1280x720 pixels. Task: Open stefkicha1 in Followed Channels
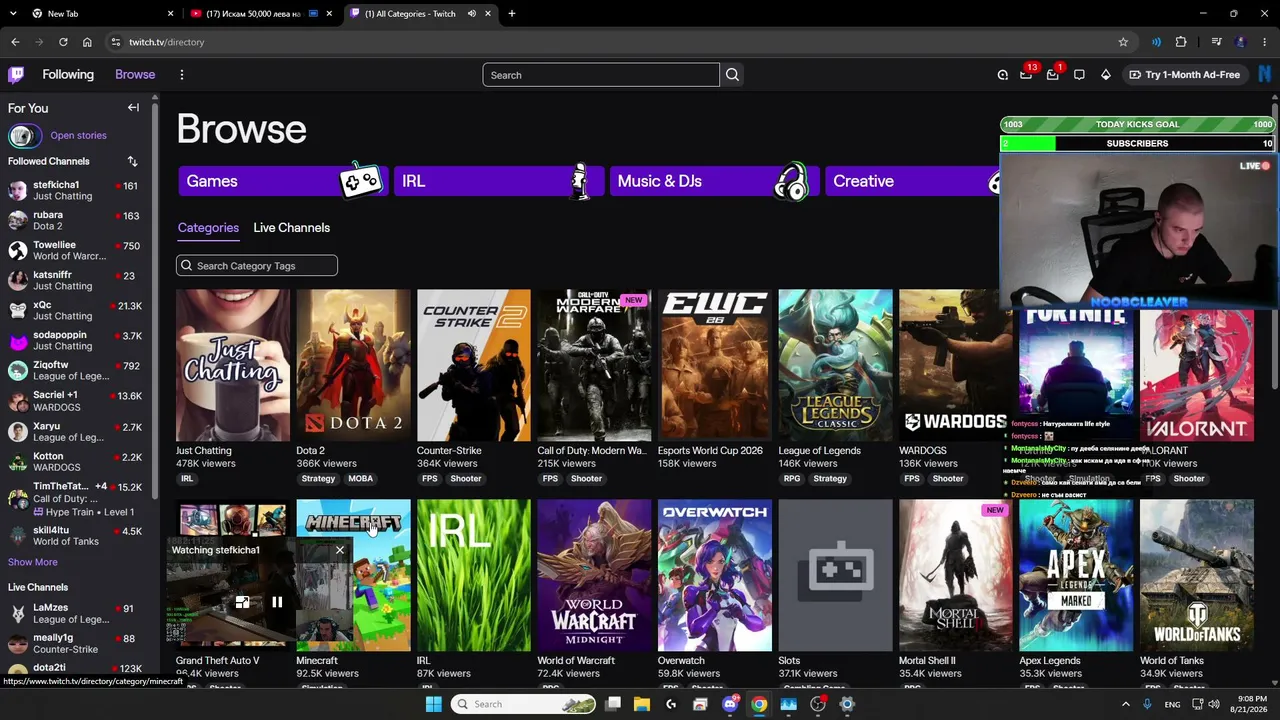tap(75, 190)
